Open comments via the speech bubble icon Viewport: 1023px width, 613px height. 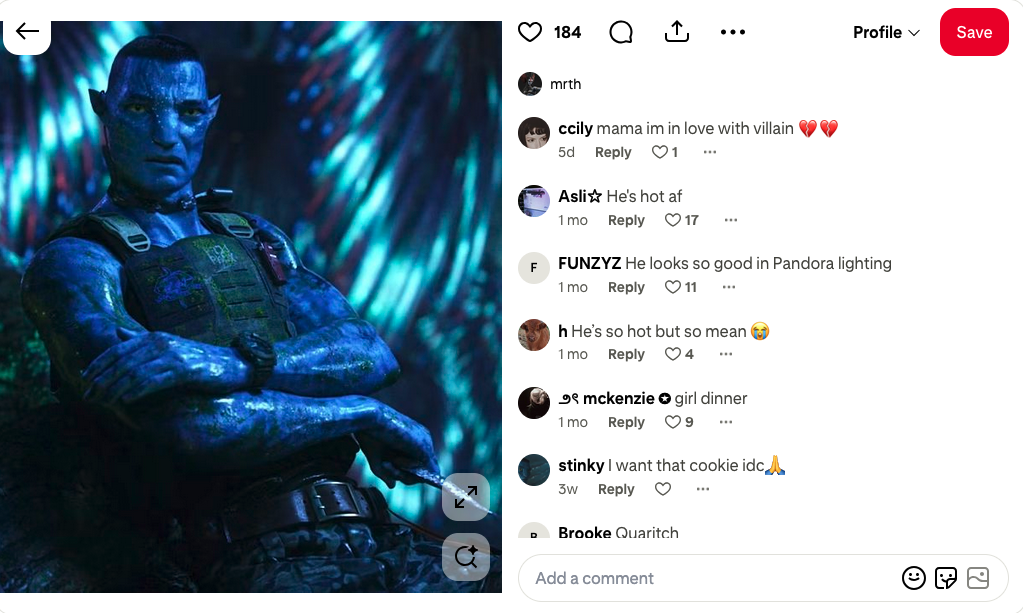(x=621, y=32)
